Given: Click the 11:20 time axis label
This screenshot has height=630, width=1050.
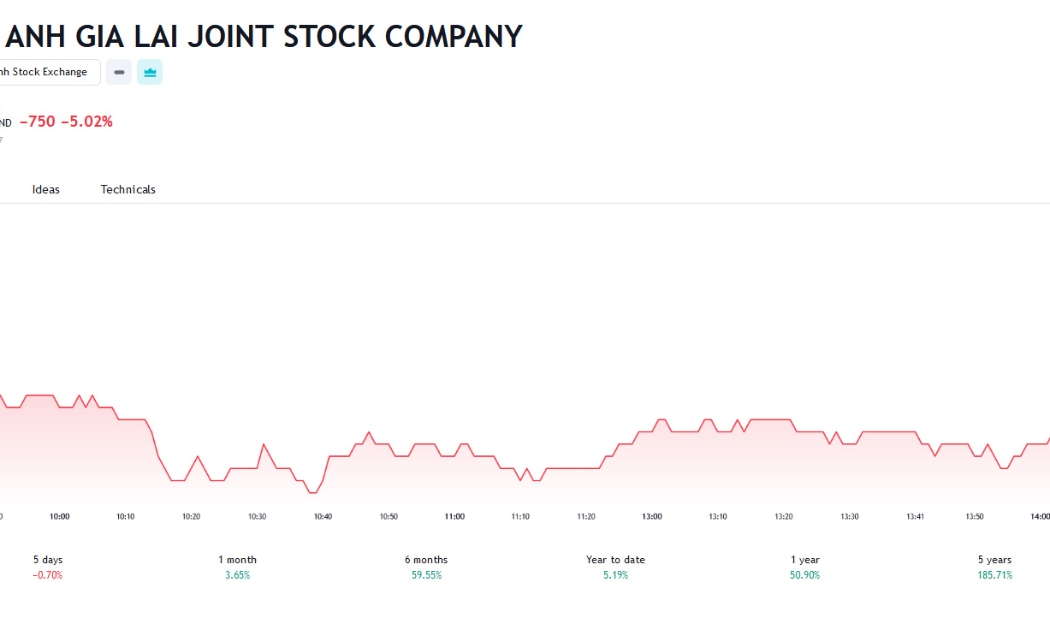Looking at the screenshot, I should 586,517.
